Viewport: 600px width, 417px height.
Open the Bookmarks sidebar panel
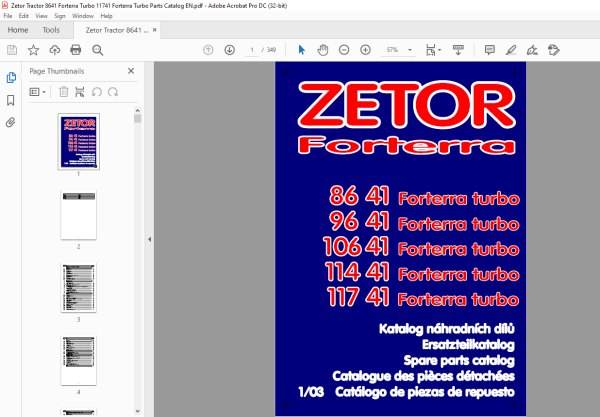pos(11,100)
